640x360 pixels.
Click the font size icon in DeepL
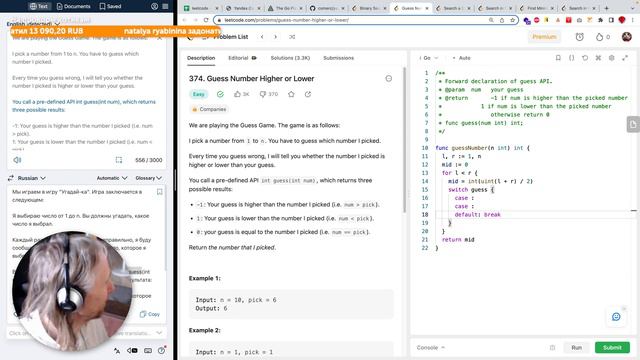[117, 350]
